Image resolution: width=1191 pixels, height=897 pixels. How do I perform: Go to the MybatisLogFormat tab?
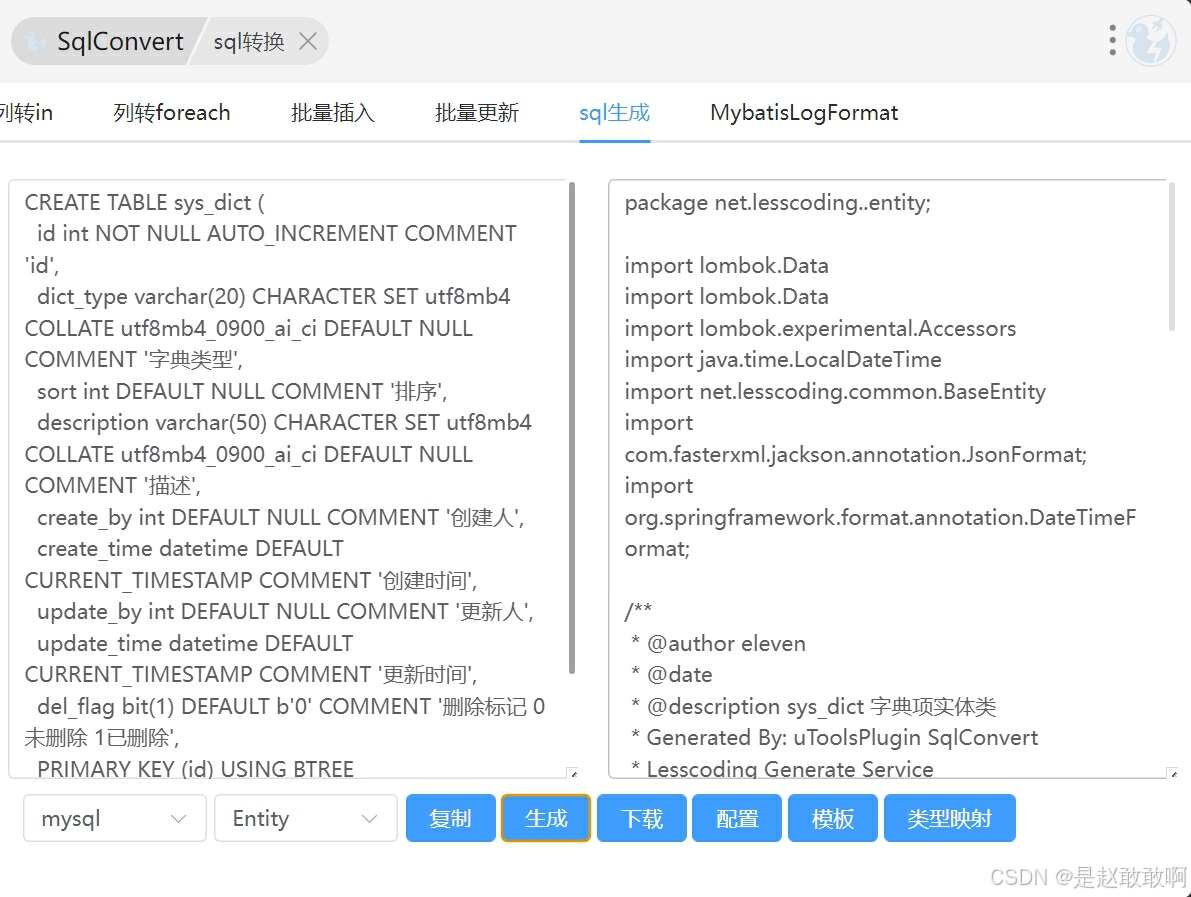click(804, 112)
